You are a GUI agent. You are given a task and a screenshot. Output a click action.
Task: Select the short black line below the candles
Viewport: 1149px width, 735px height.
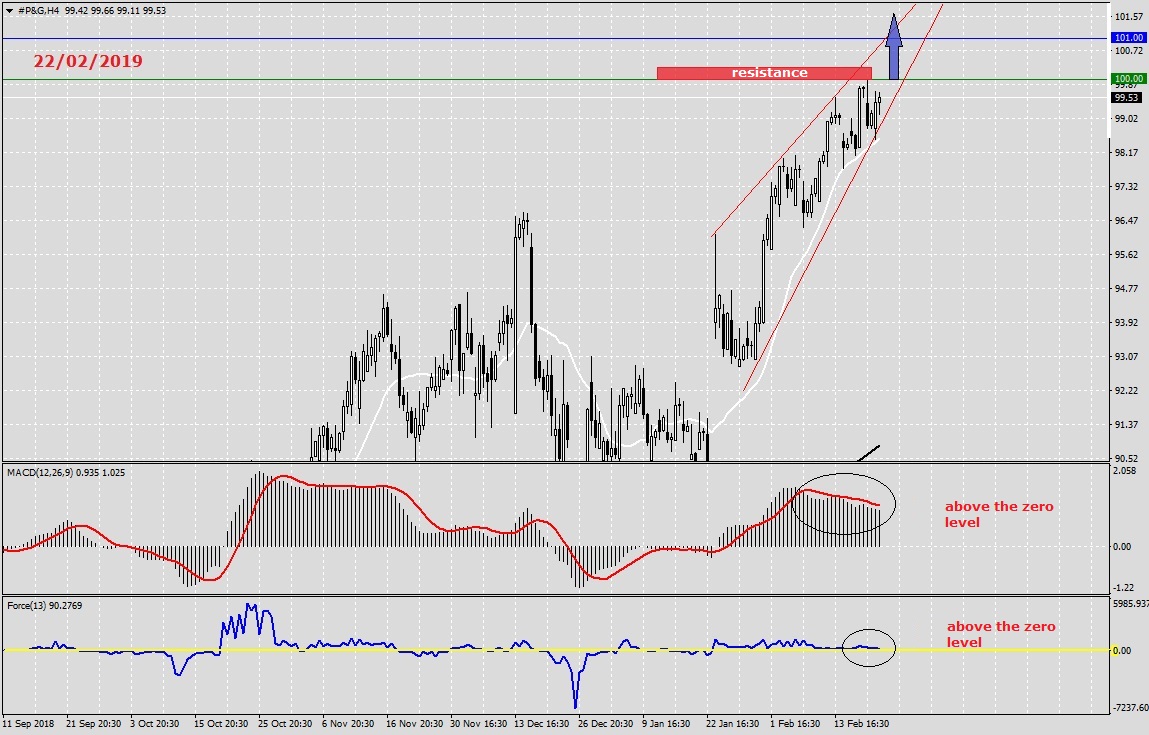[x=862, y=451]
